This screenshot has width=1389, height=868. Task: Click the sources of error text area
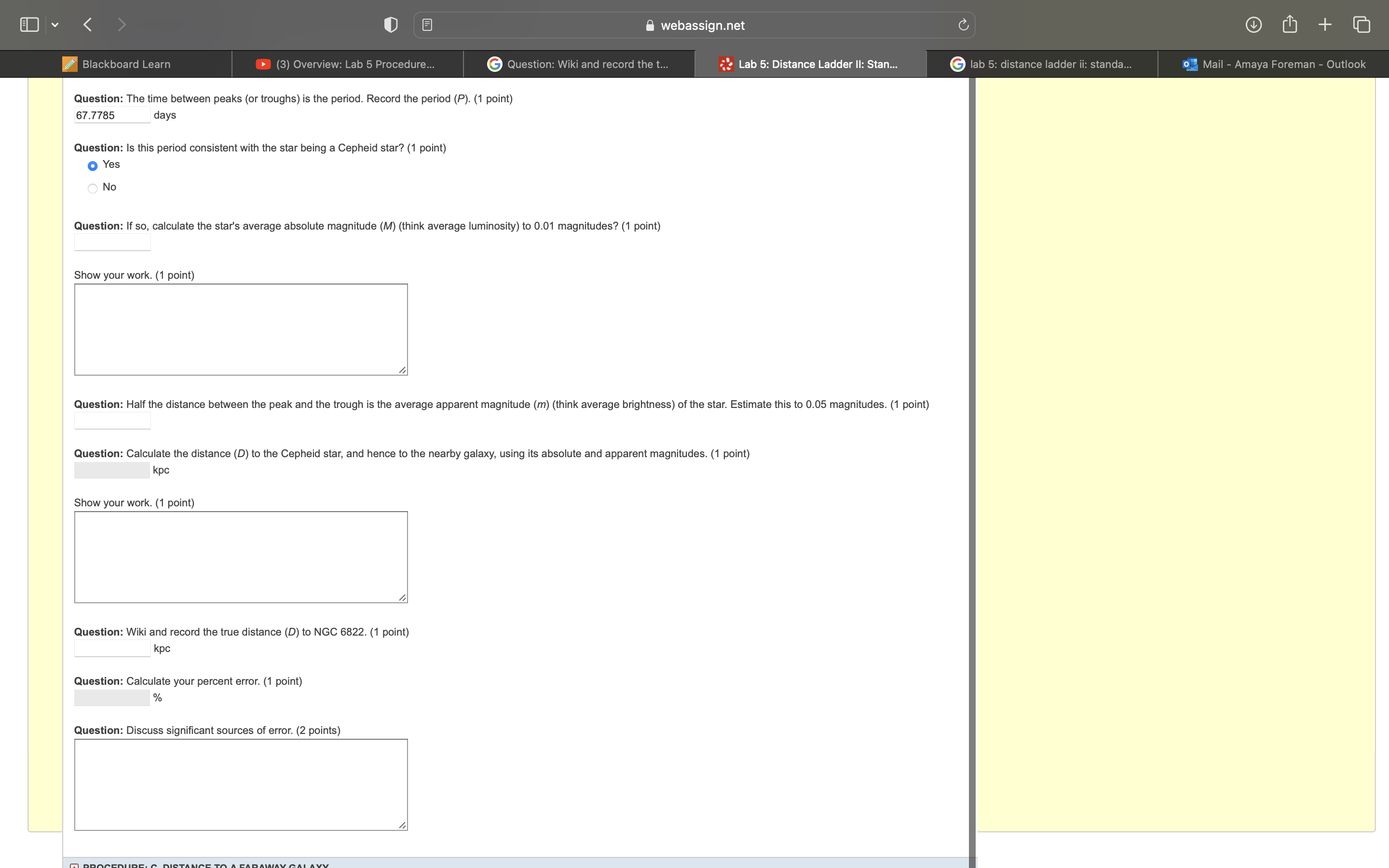click(x=241, y=784)
